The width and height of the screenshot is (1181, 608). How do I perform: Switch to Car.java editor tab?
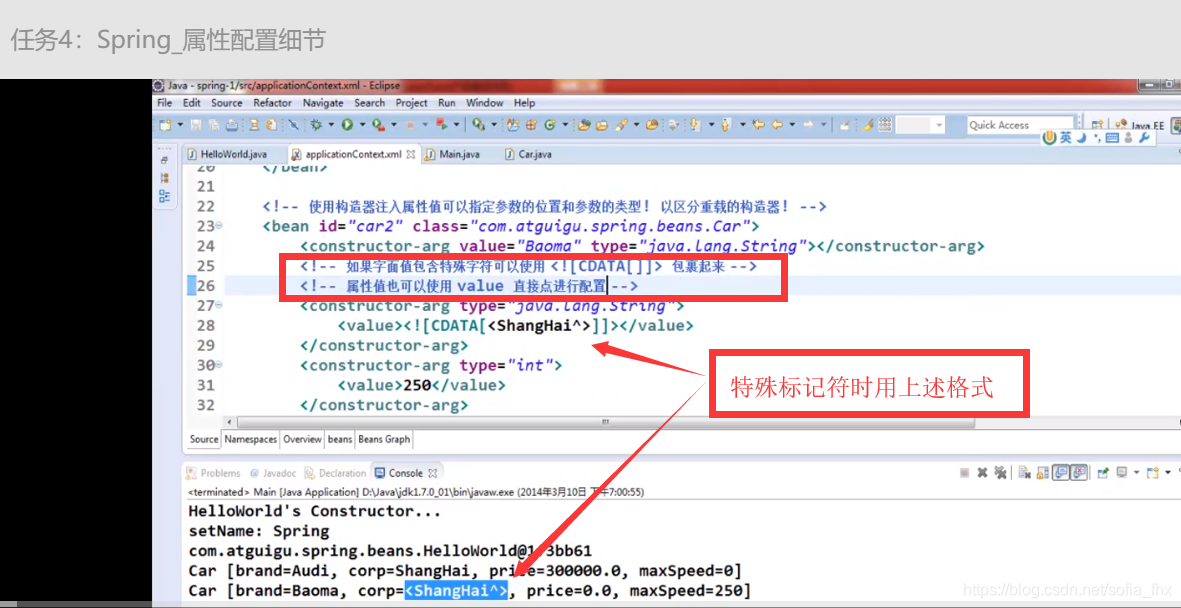528,154
